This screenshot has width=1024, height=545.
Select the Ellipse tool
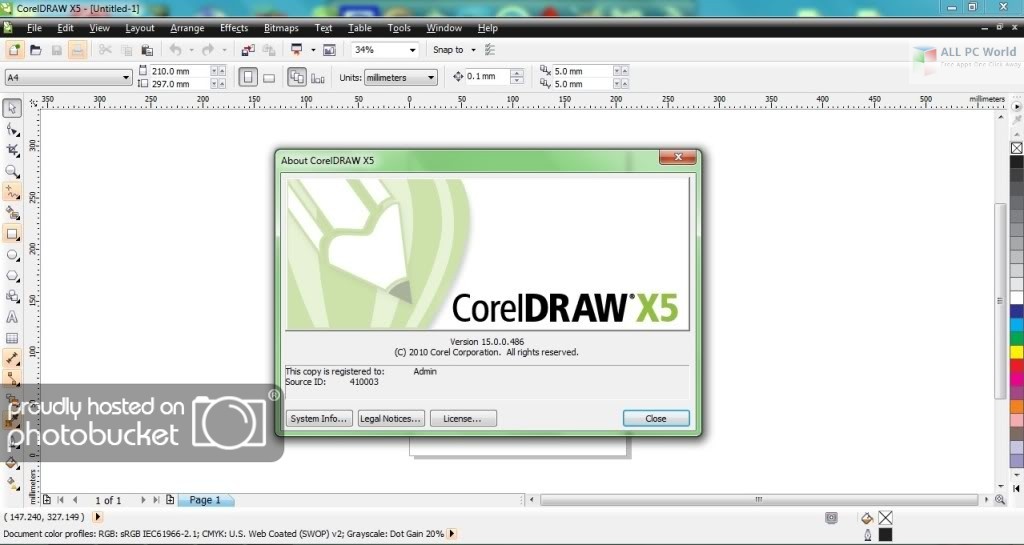(12, 255)
